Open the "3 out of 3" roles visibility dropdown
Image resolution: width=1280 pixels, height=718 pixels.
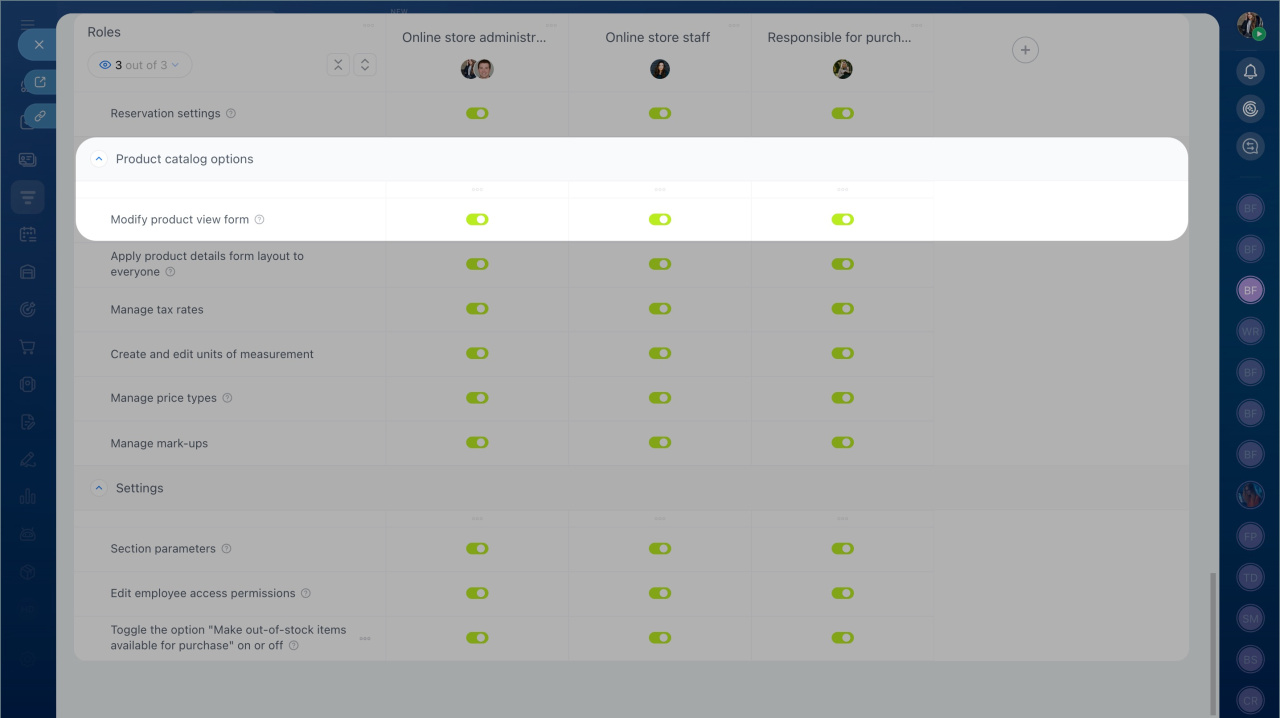point(139,65)
